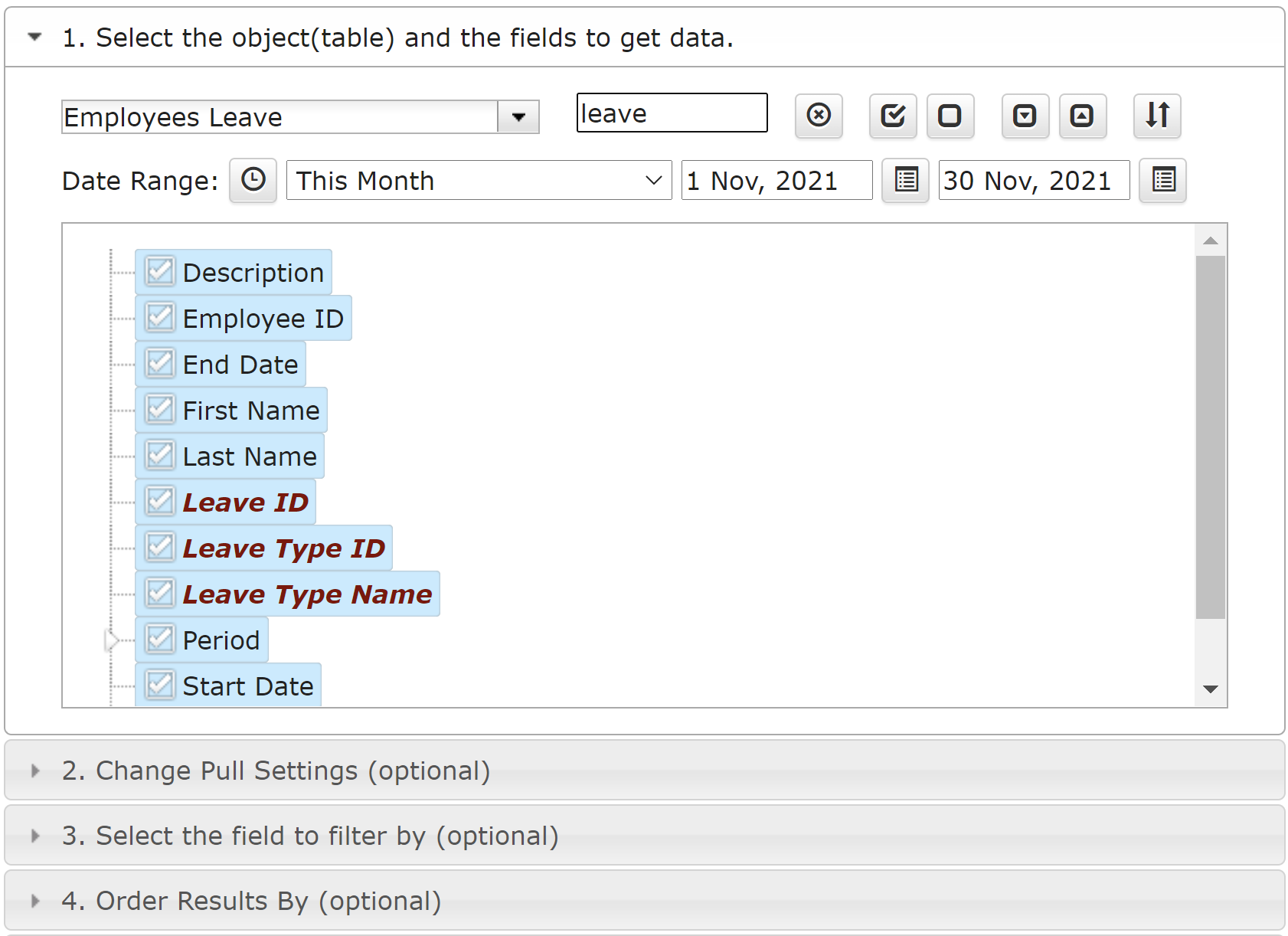Click the leave search text box
Screen dimensions: 1288x936
(672, 113)
